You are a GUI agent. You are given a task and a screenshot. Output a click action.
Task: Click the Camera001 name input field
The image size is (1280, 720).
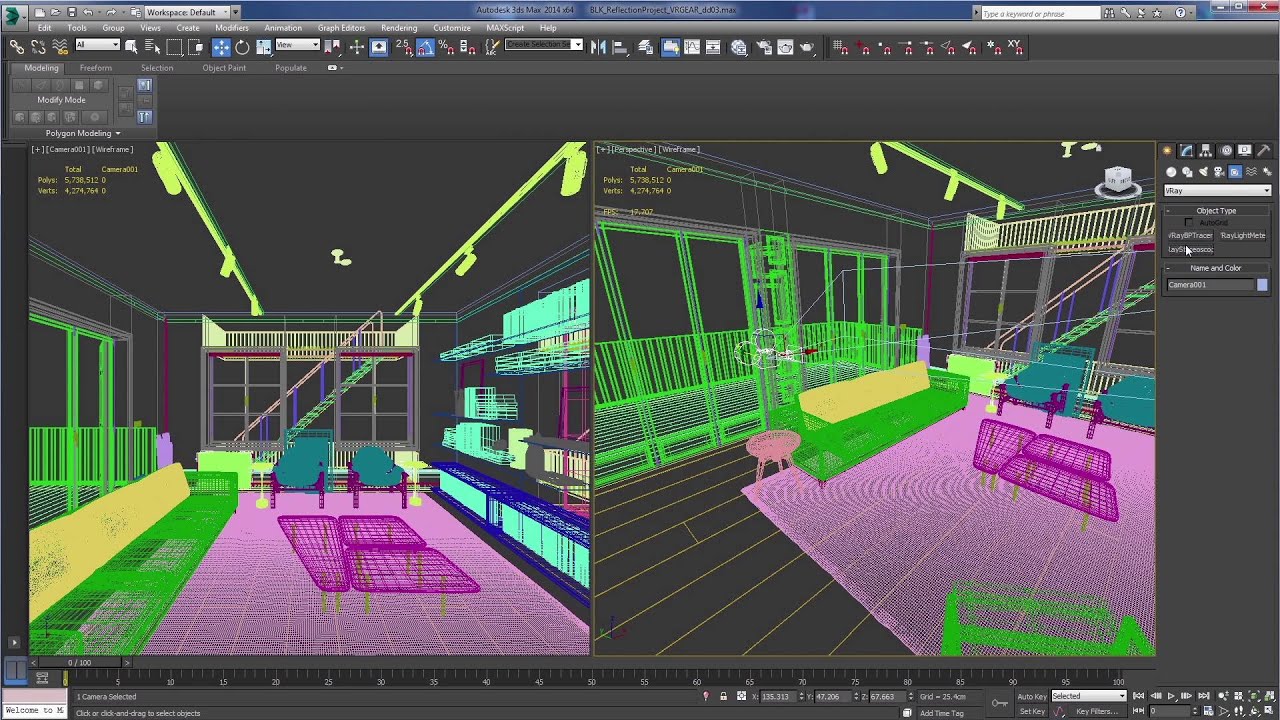1210,285
